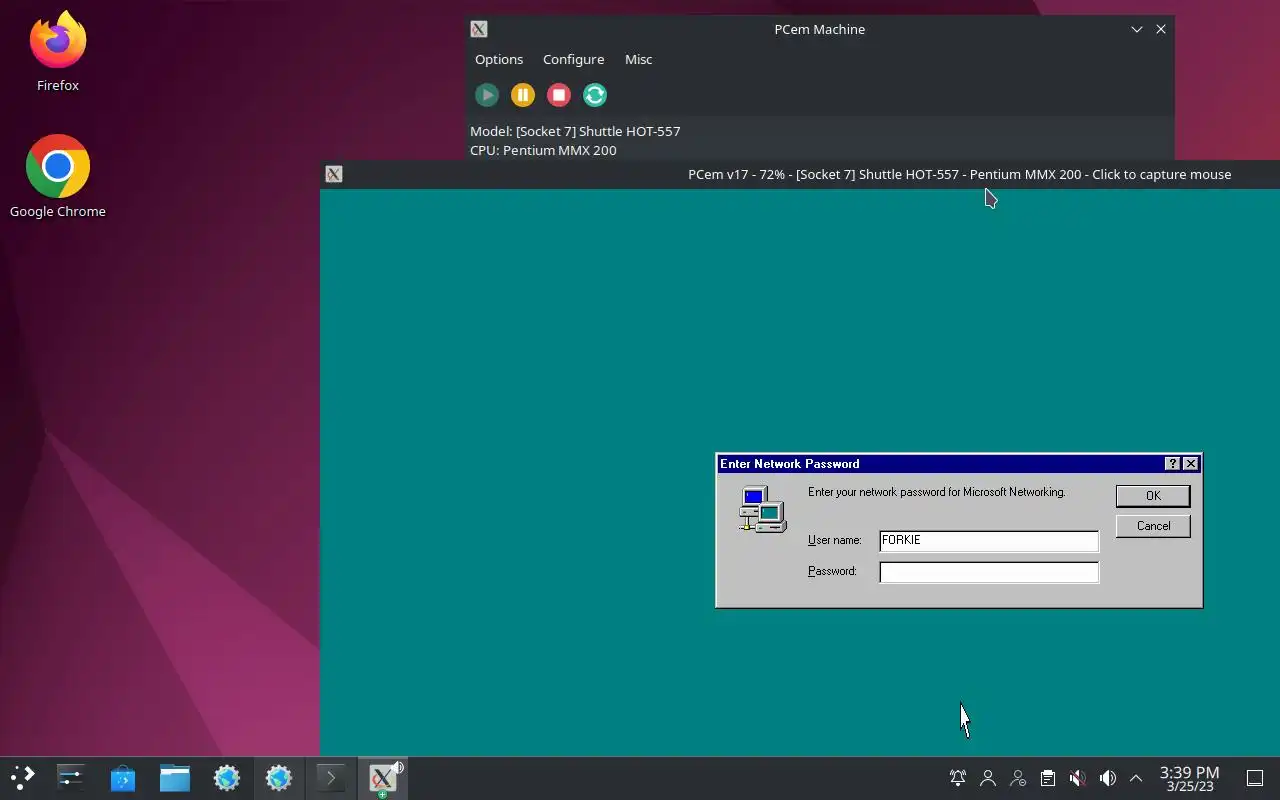Screen dimensions: 1280x800
Task: Open the Options menu in PCem Machine
Action: [x=499, y=59]
